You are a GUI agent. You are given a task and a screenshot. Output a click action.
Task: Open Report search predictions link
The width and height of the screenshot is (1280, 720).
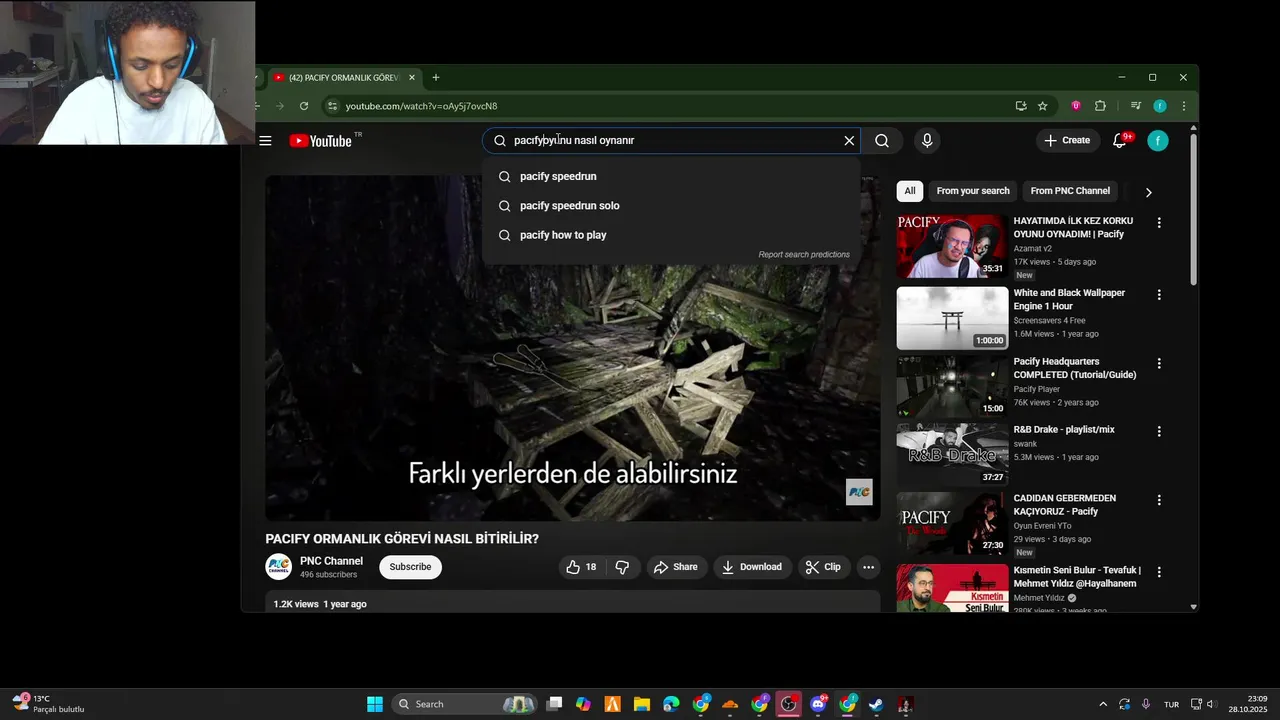point(804,255)
